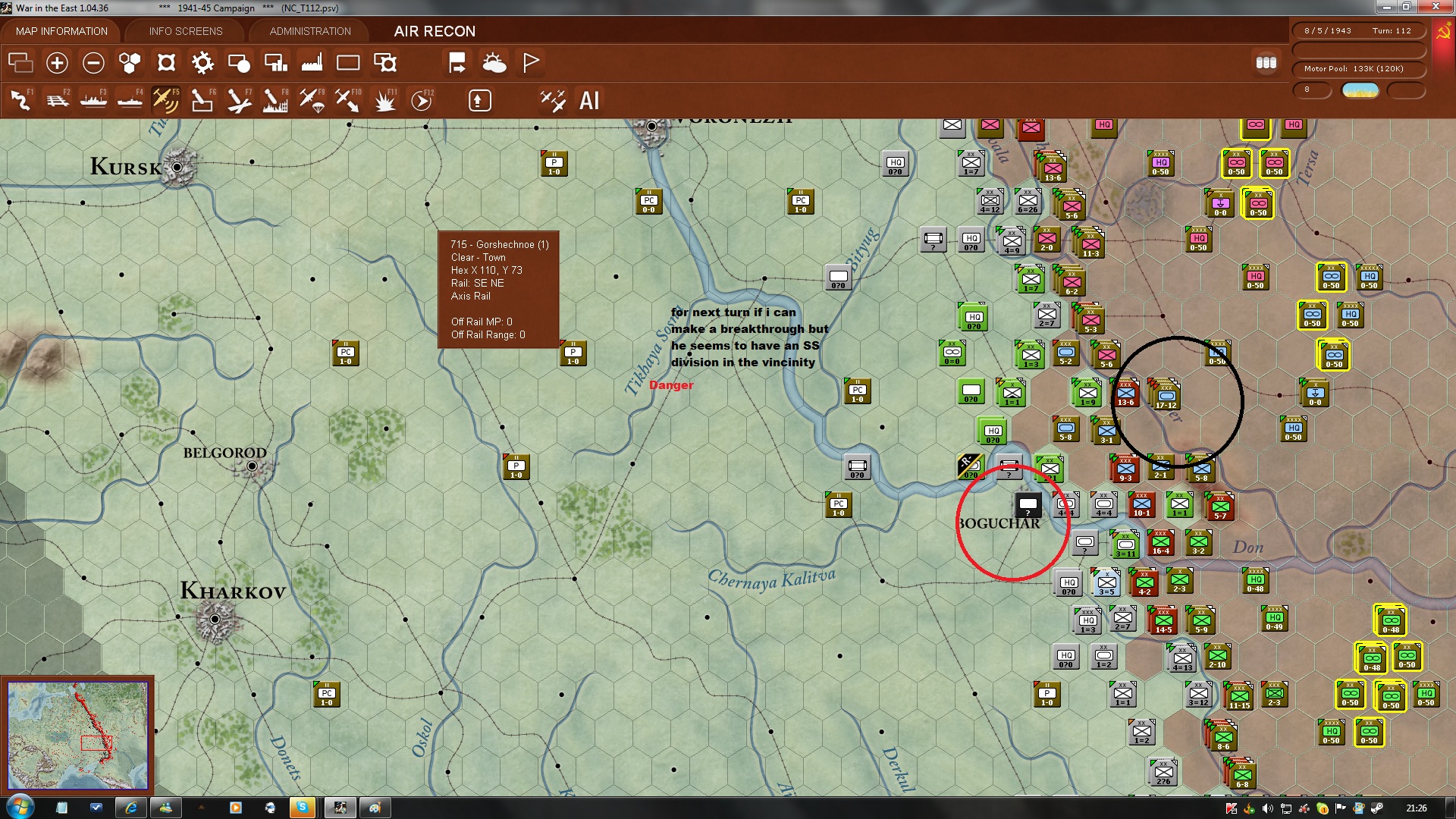
Task: Click the three-barrel supply icon
Action: [x=1266, y=63]
